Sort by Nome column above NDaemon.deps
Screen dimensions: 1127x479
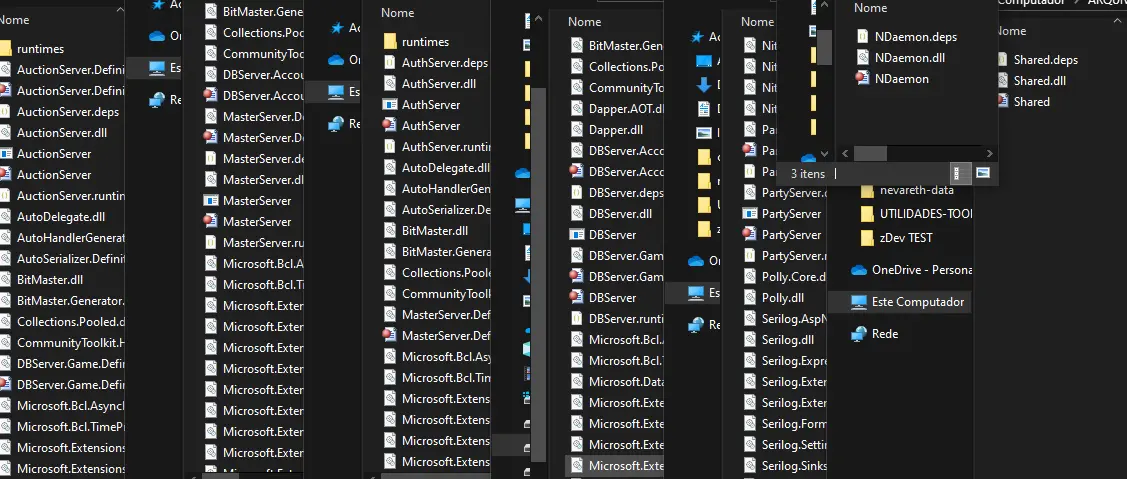[x=870, y=8]
